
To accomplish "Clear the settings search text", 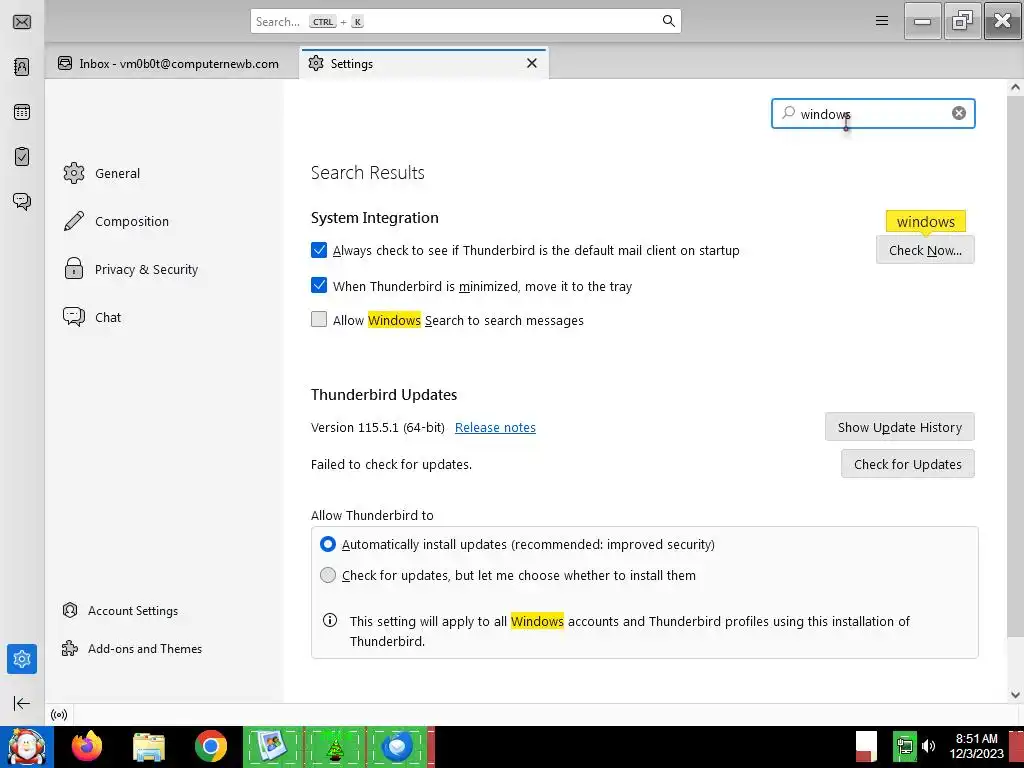I will (959, 113).
